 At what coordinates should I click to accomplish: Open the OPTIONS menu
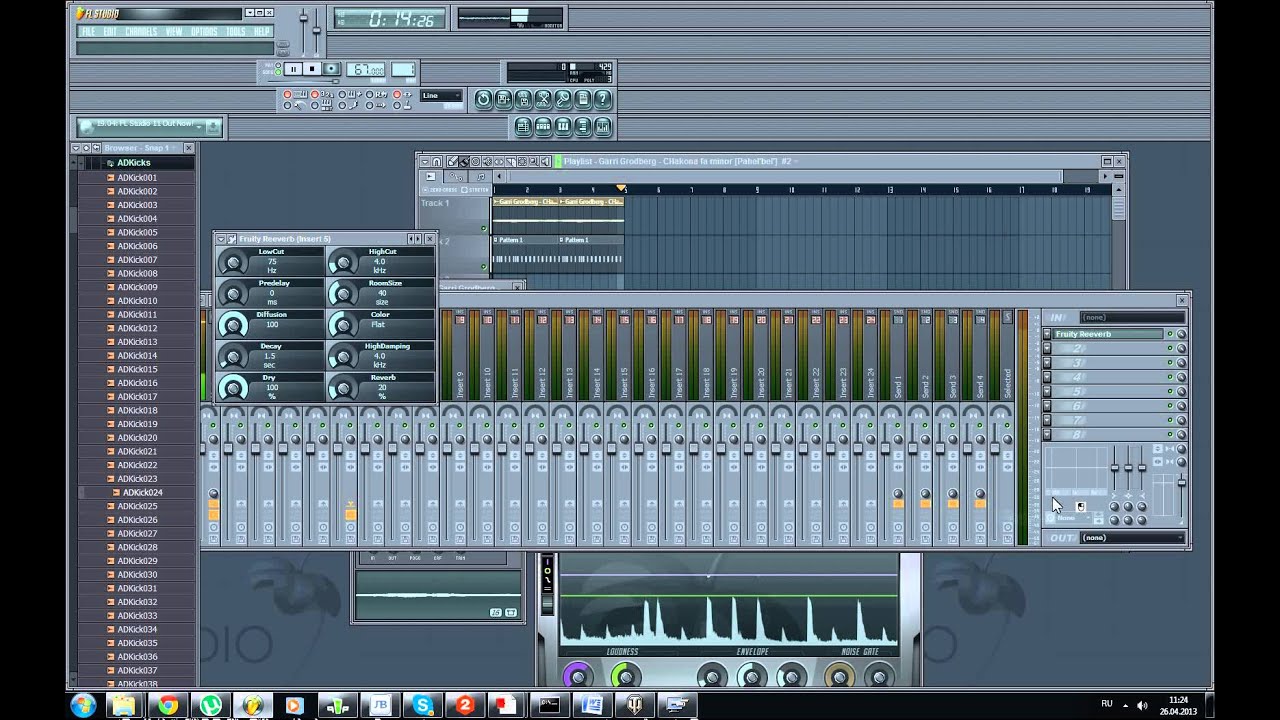click(204, 32)
